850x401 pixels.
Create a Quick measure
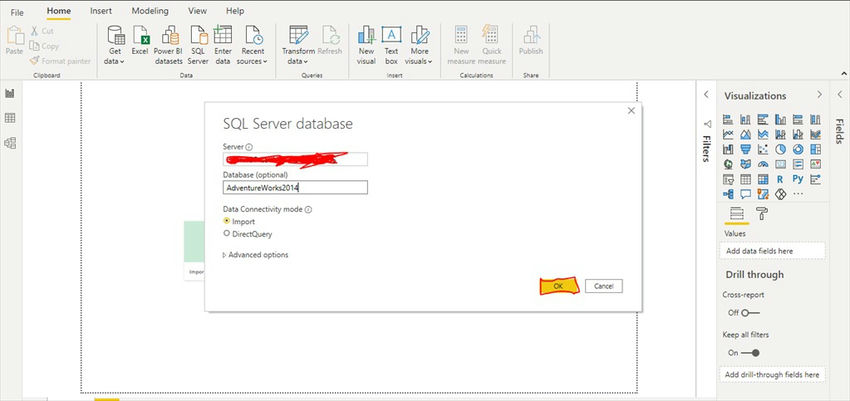tap(492, 46)
